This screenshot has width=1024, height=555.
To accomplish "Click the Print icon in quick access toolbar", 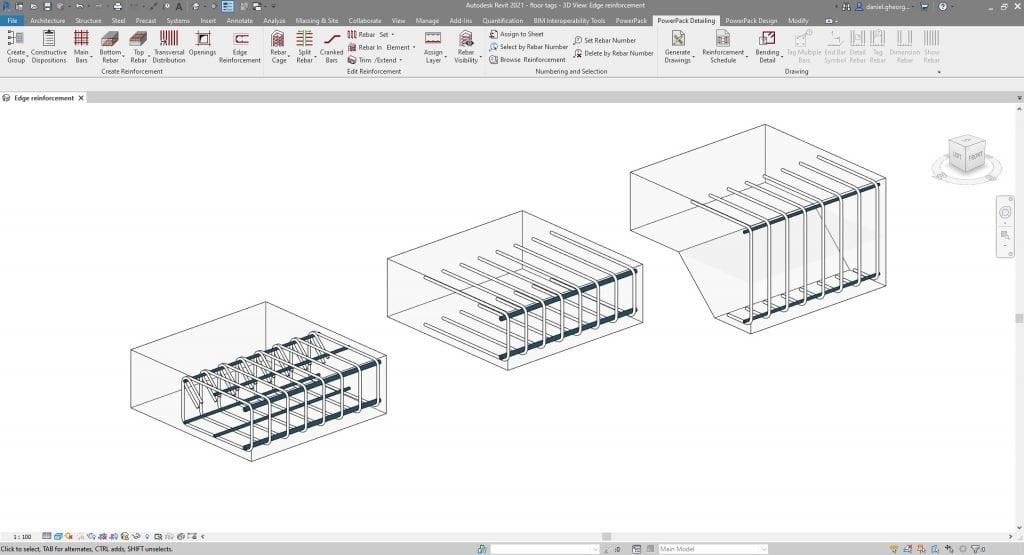I will click(x=118, y=7).
